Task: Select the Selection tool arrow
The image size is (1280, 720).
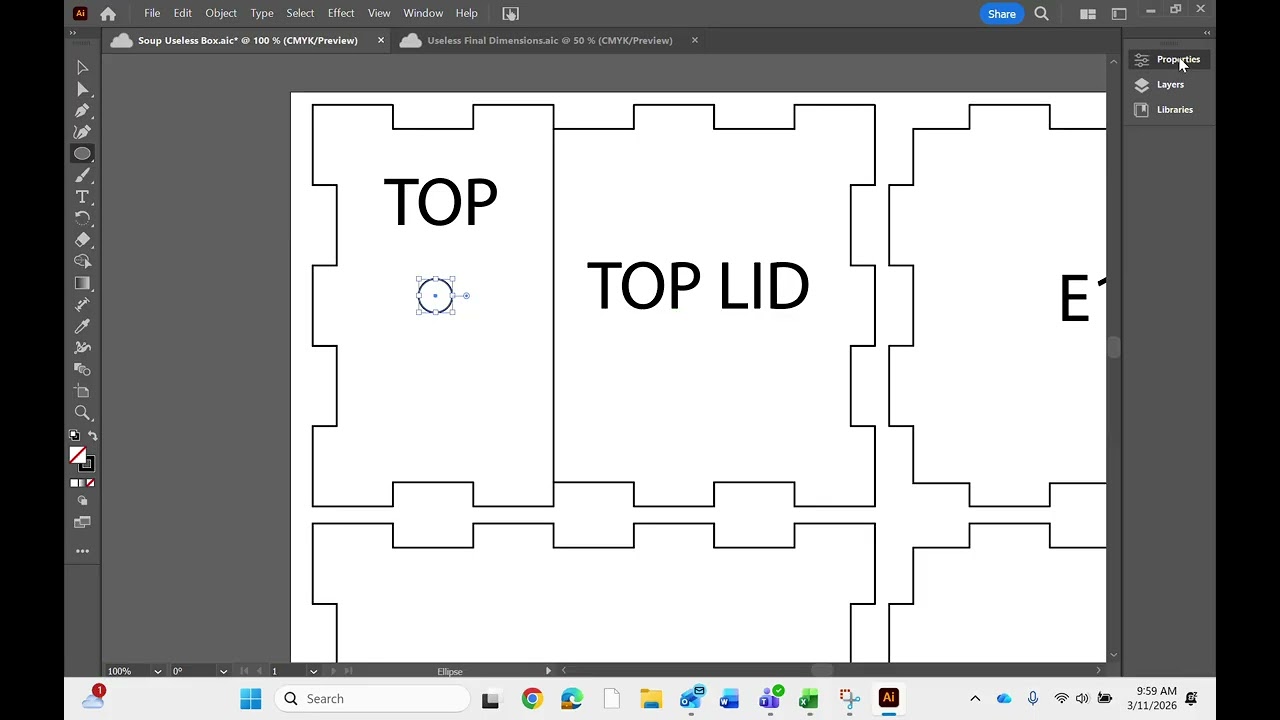Action: (82, 67)
